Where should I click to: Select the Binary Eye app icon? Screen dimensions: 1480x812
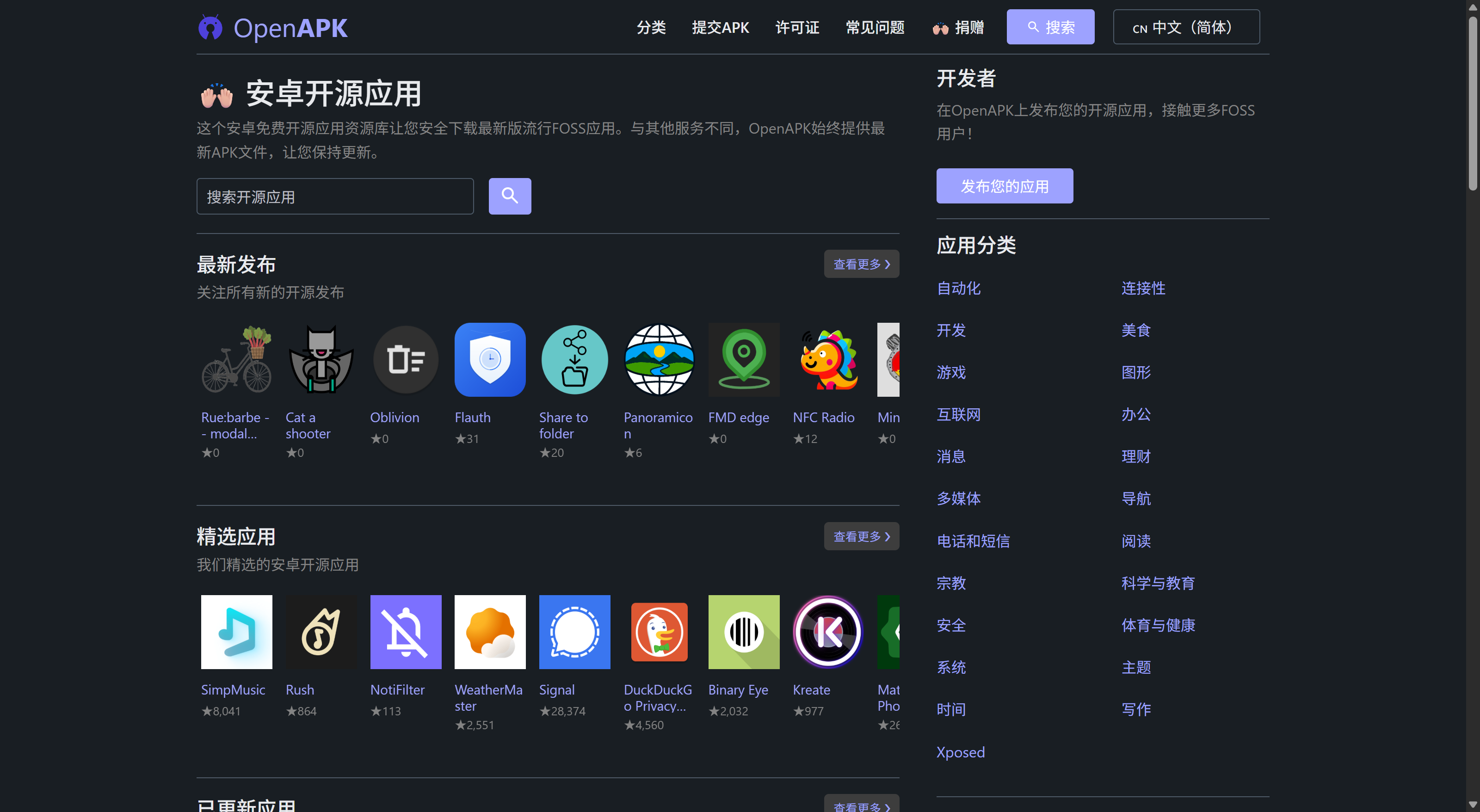743,632
